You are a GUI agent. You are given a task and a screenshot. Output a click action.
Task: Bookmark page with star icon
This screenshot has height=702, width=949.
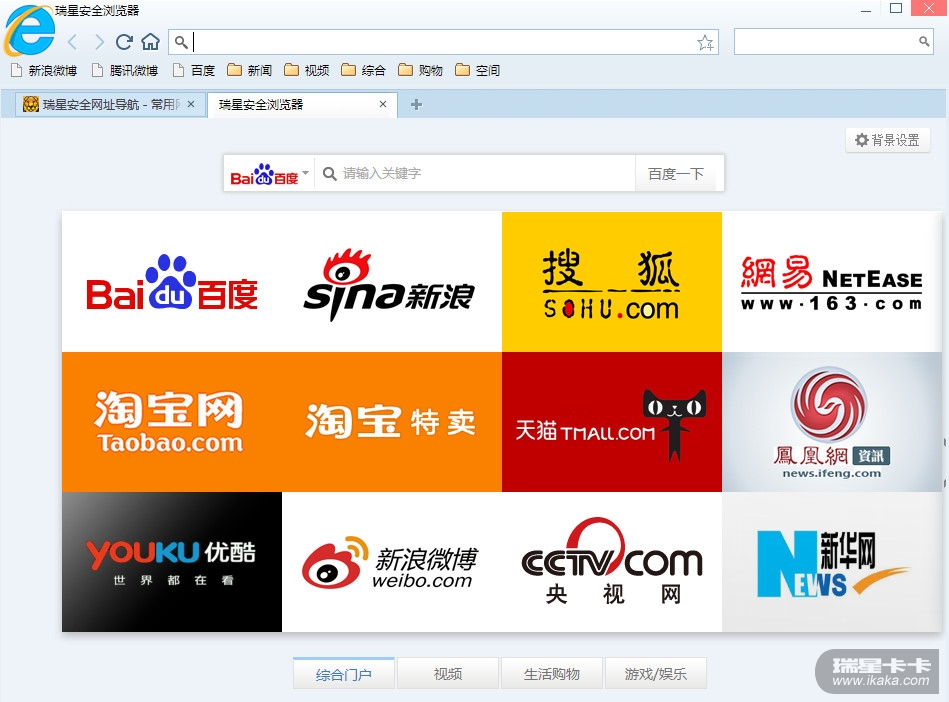pos(705,42)
